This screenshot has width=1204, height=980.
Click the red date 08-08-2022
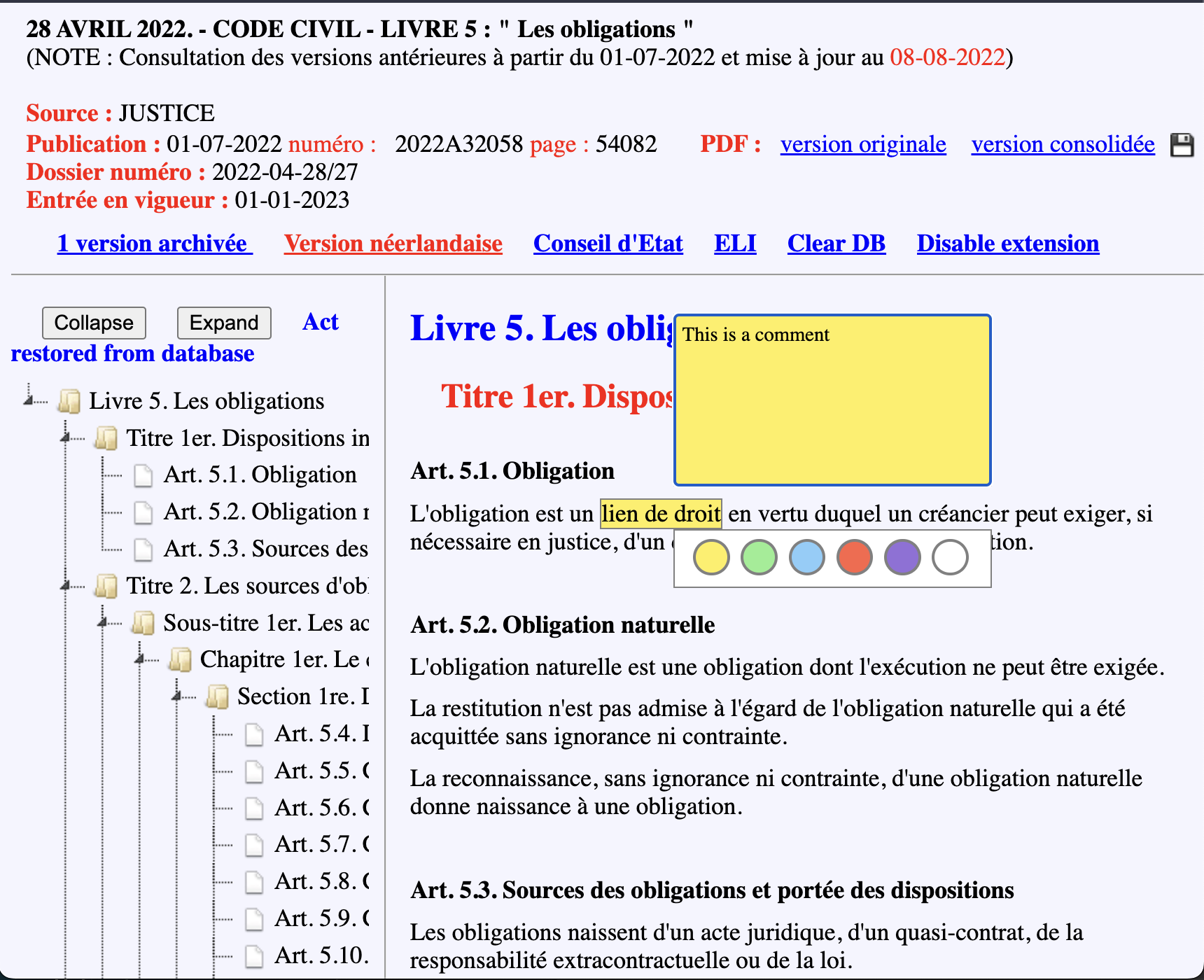pyautogui.click(x=948, y=57)
